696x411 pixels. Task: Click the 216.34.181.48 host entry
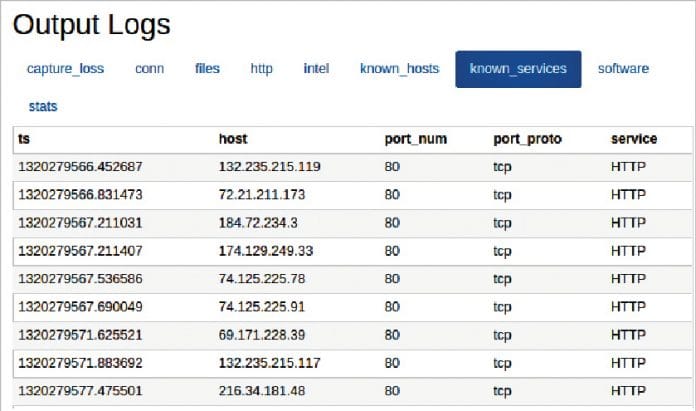[x=262, y=390]
